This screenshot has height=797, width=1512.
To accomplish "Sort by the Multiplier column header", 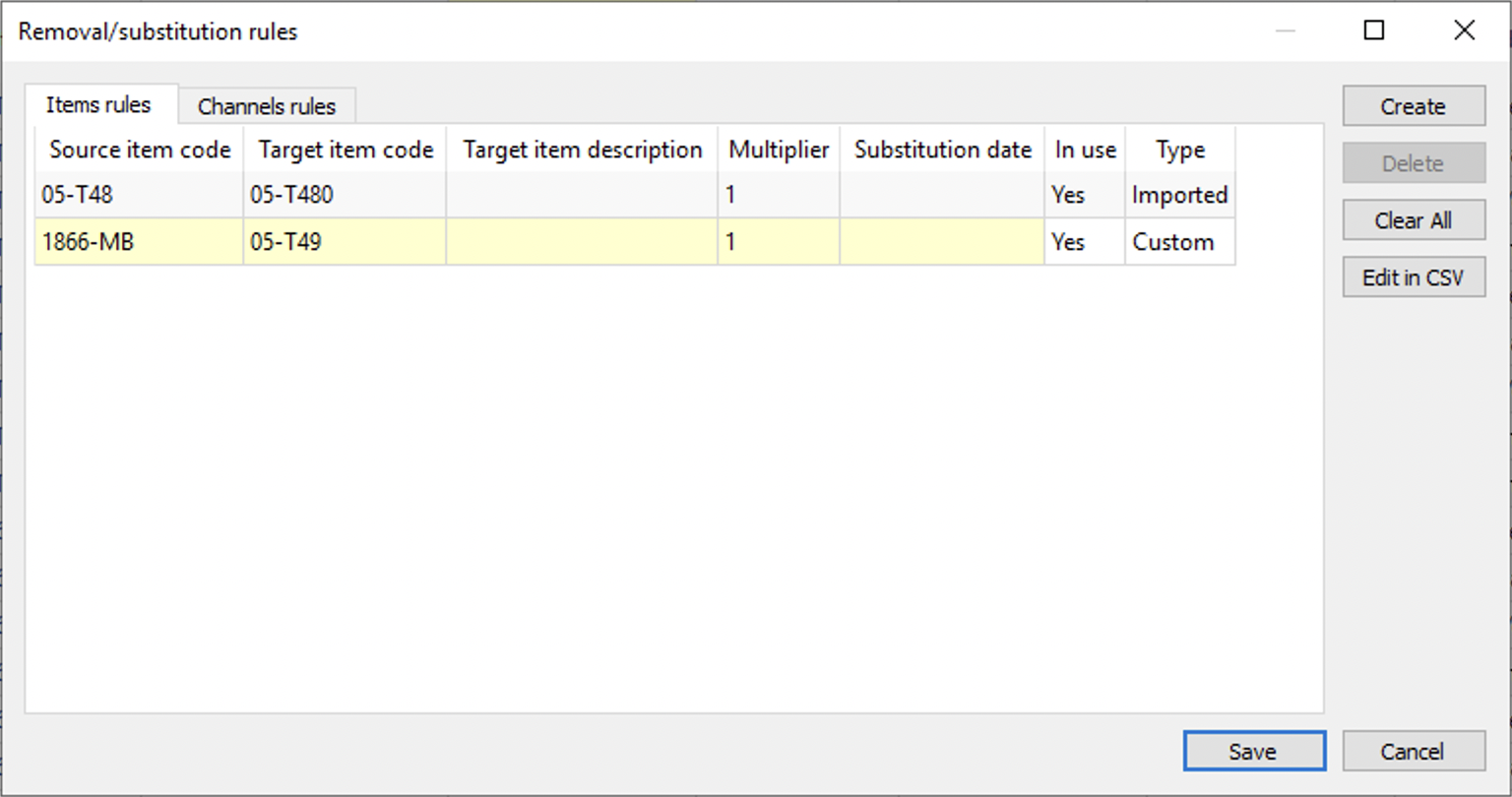I will coord(779,150).
